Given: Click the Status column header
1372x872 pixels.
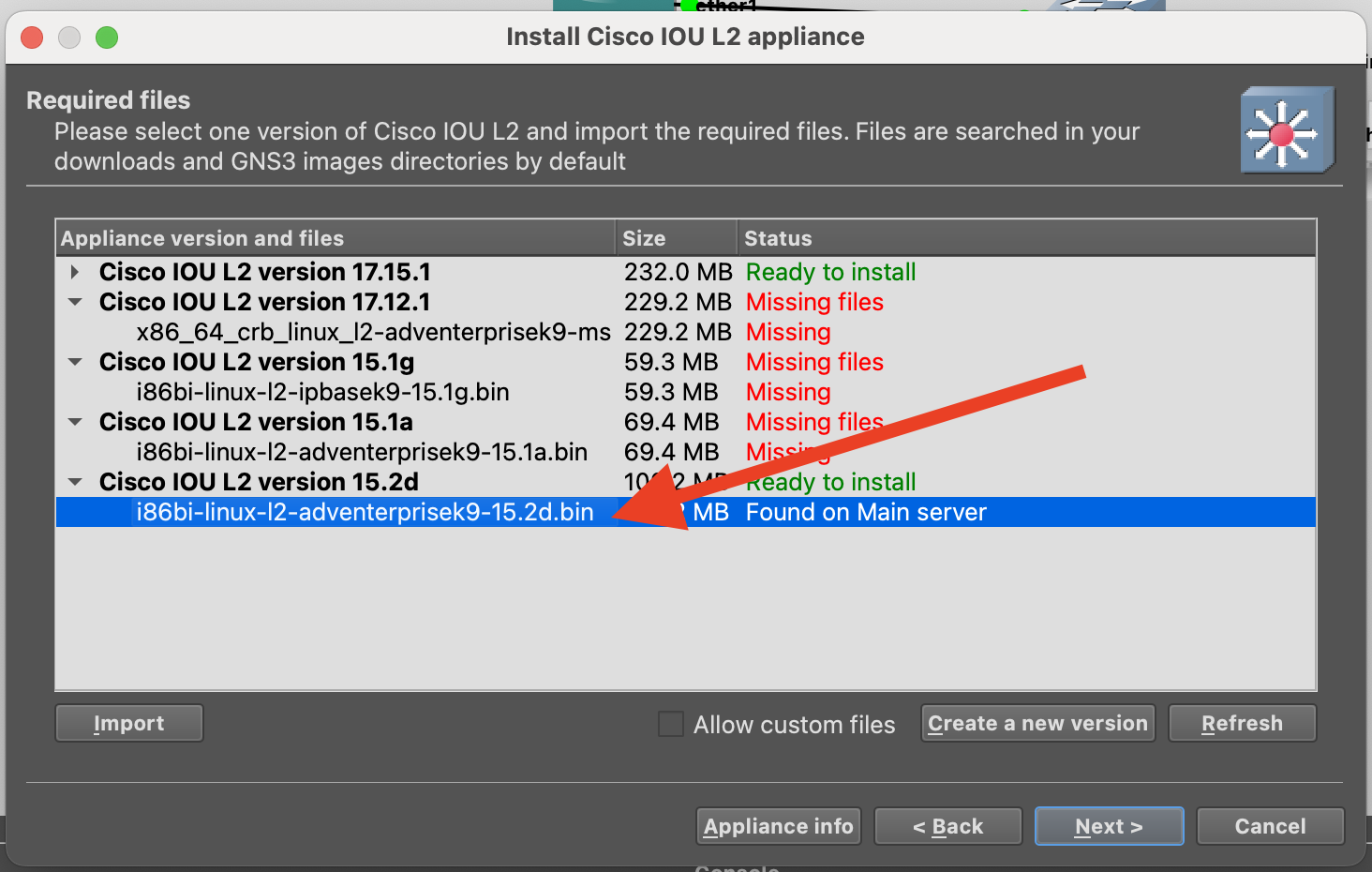Looking at the screenshot, I should [1026, 238].
